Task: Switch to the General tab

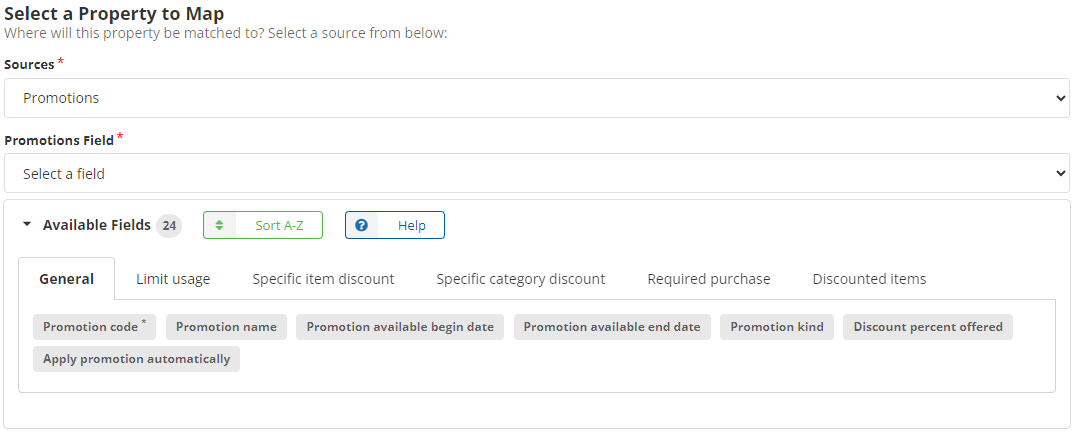Action: [67, 279]
